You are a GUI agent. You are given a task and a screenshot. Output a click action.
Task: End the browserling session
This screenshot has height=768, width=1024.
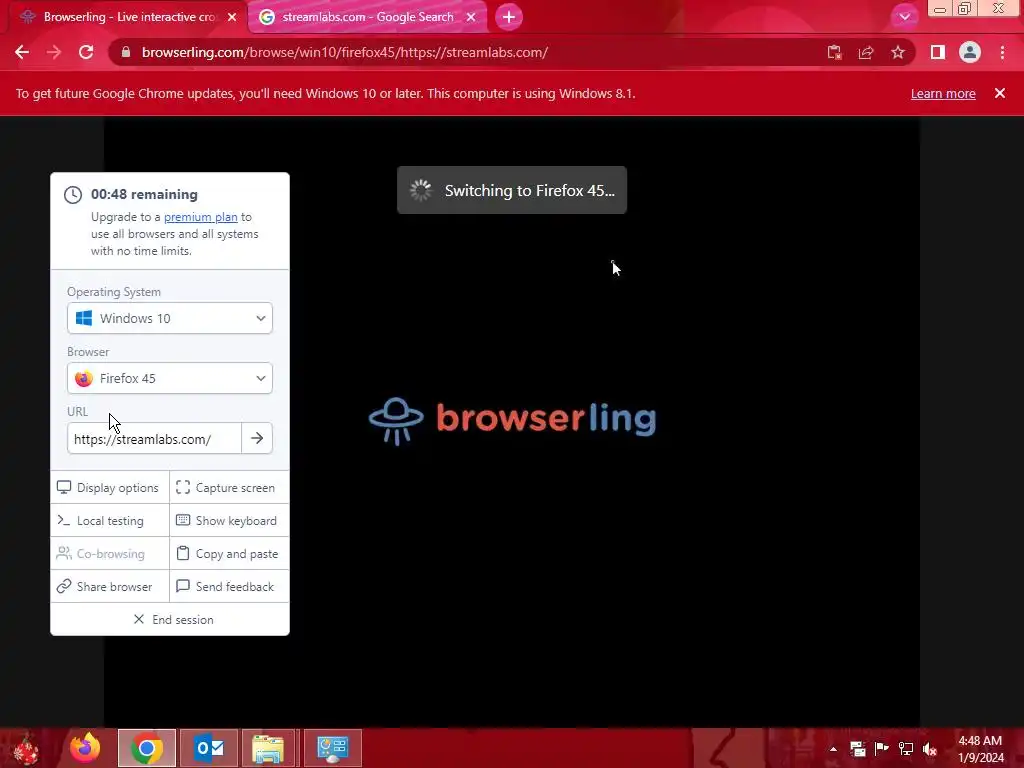coord(170,619)
